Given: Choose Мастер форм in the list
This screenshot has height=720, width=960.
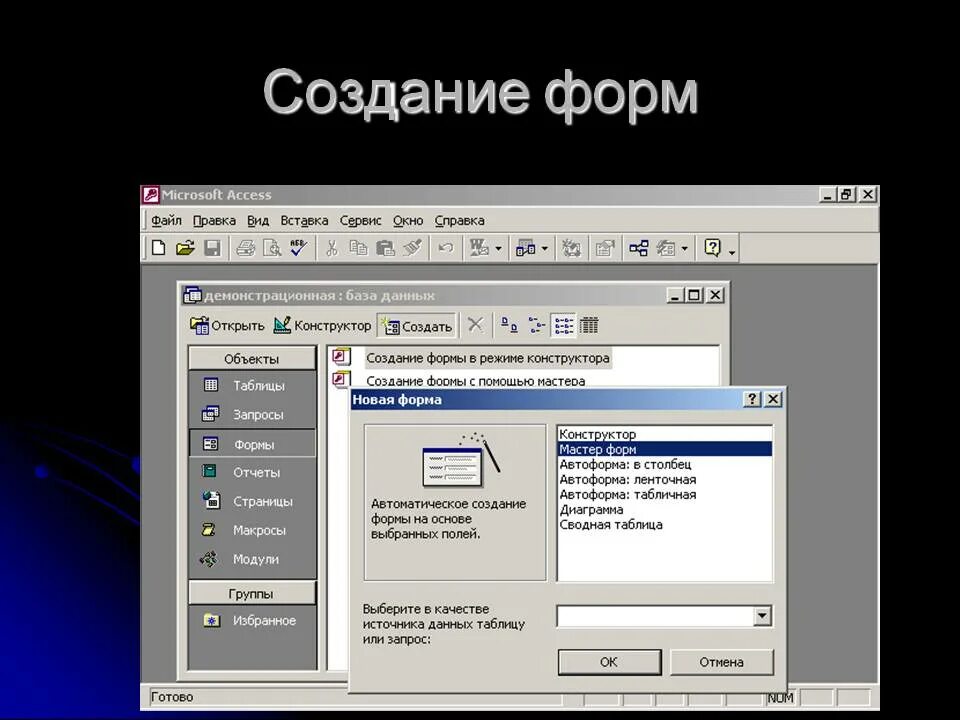Looking at the screenshot, I should pos(664,449).
